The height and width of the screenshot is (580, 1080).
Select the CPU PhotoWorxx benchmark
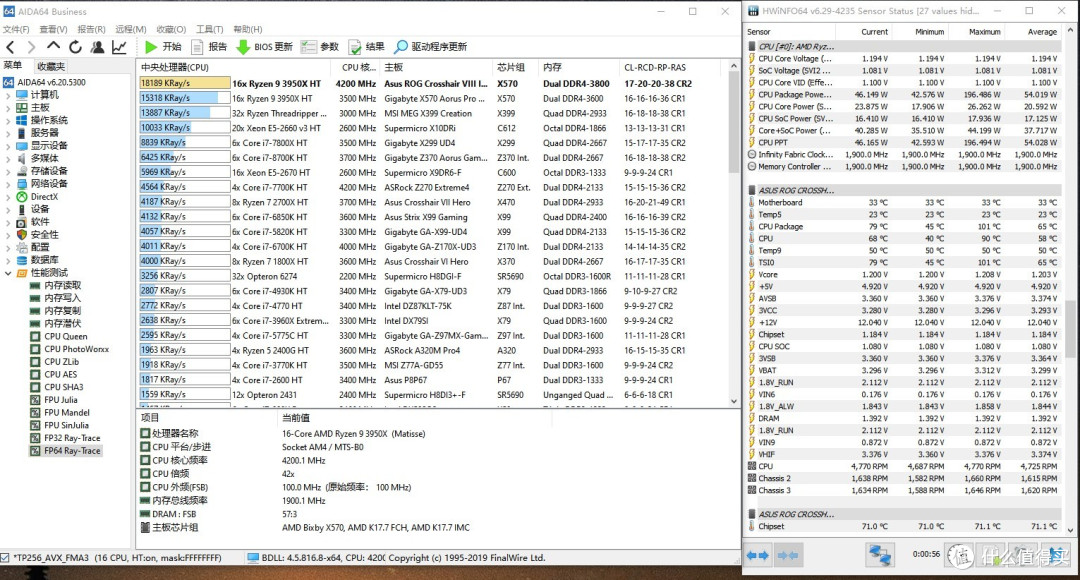pos(70,349)
